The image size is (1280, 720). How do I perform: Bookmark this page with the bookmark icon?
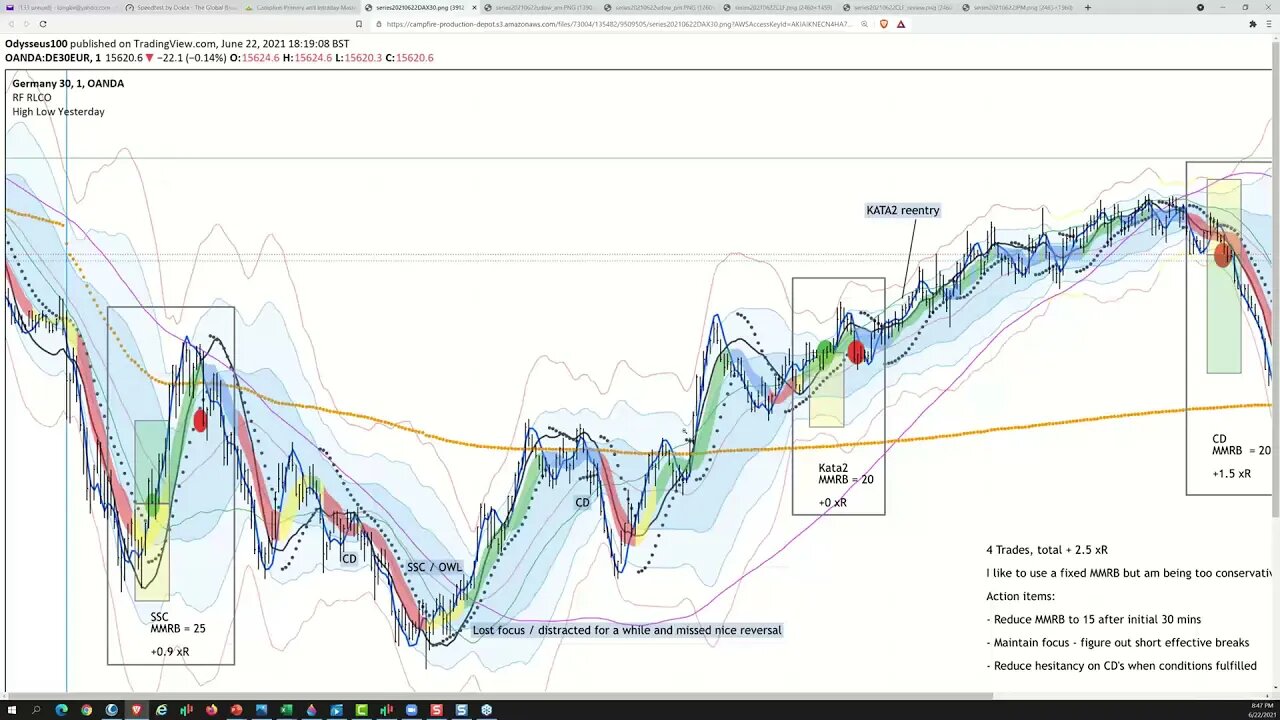coord(359,24)
